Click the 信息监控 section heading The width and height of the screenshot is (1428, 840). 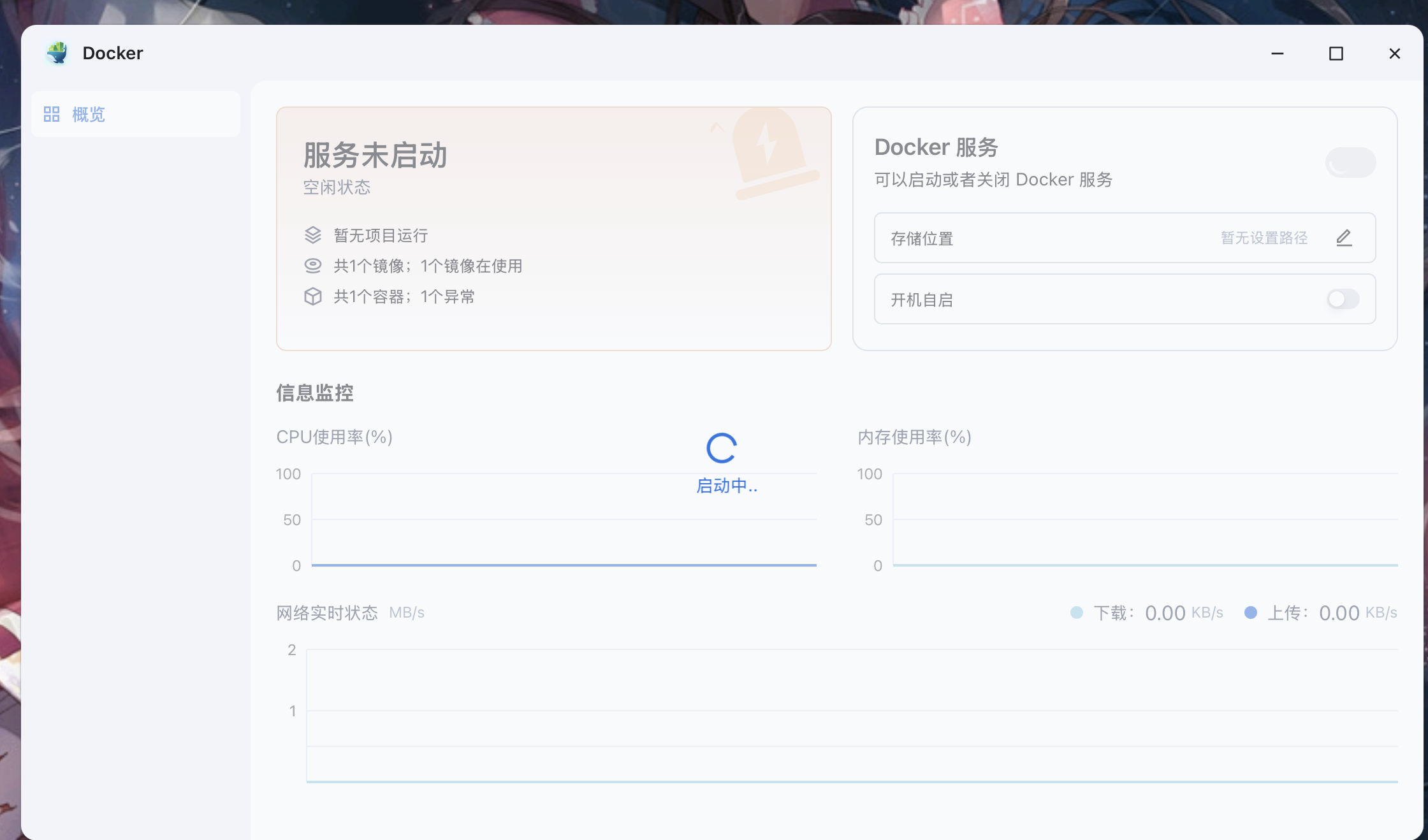tap(314, 393)
